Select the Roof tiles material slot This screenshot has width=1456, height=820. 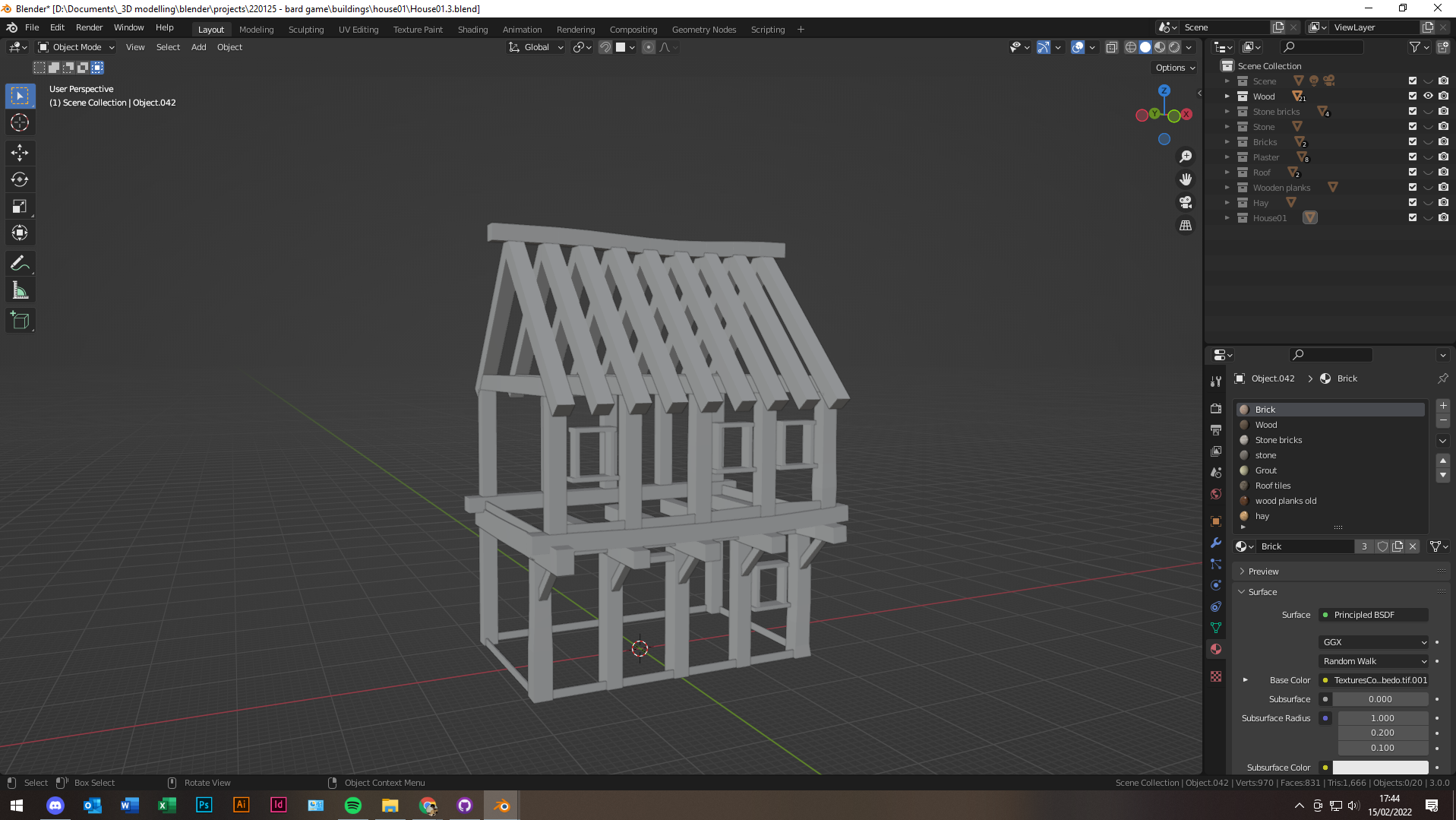coord(1272,486)
